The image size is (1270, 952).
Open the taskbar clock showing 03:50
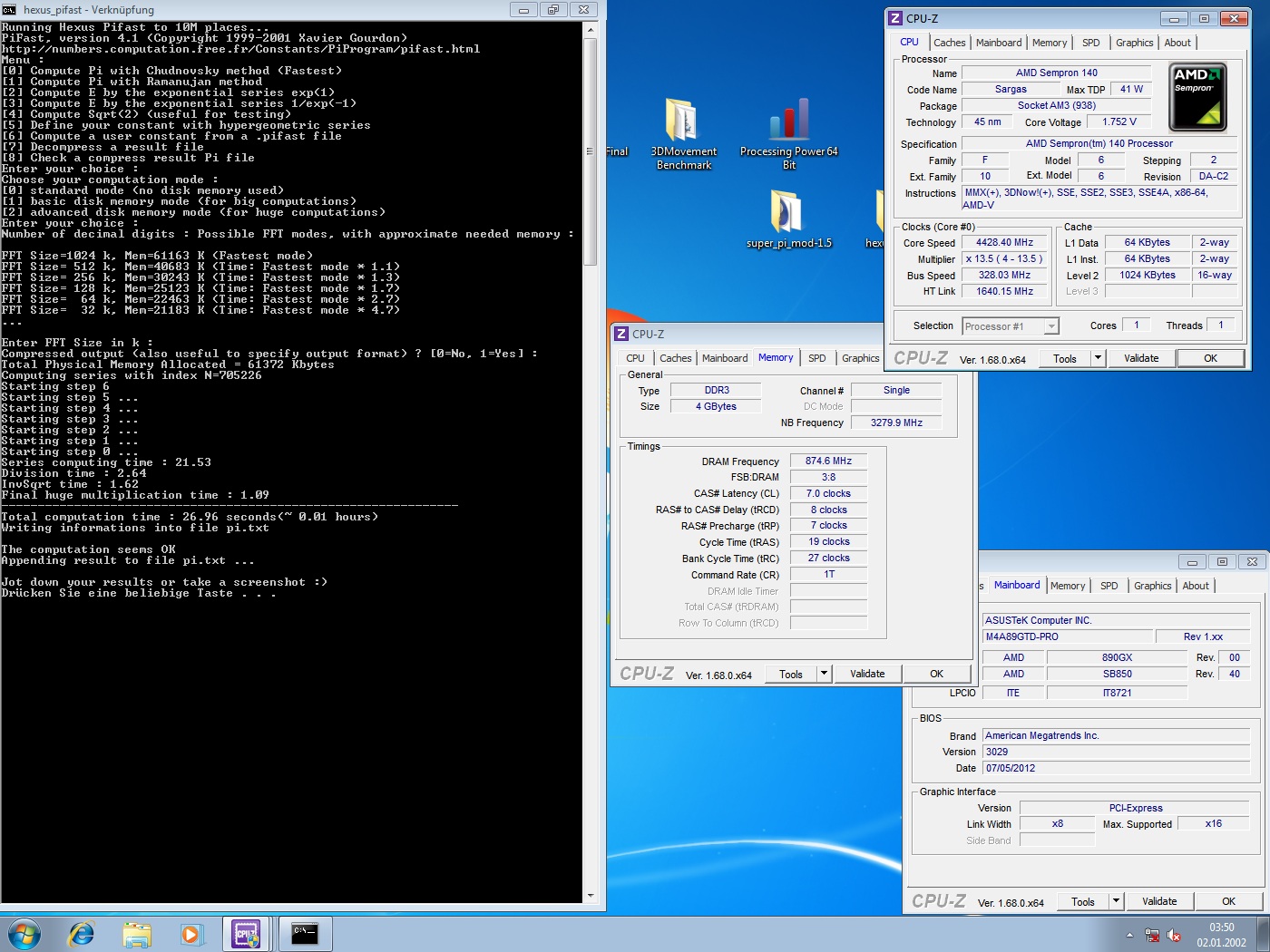click(1221, 935)
